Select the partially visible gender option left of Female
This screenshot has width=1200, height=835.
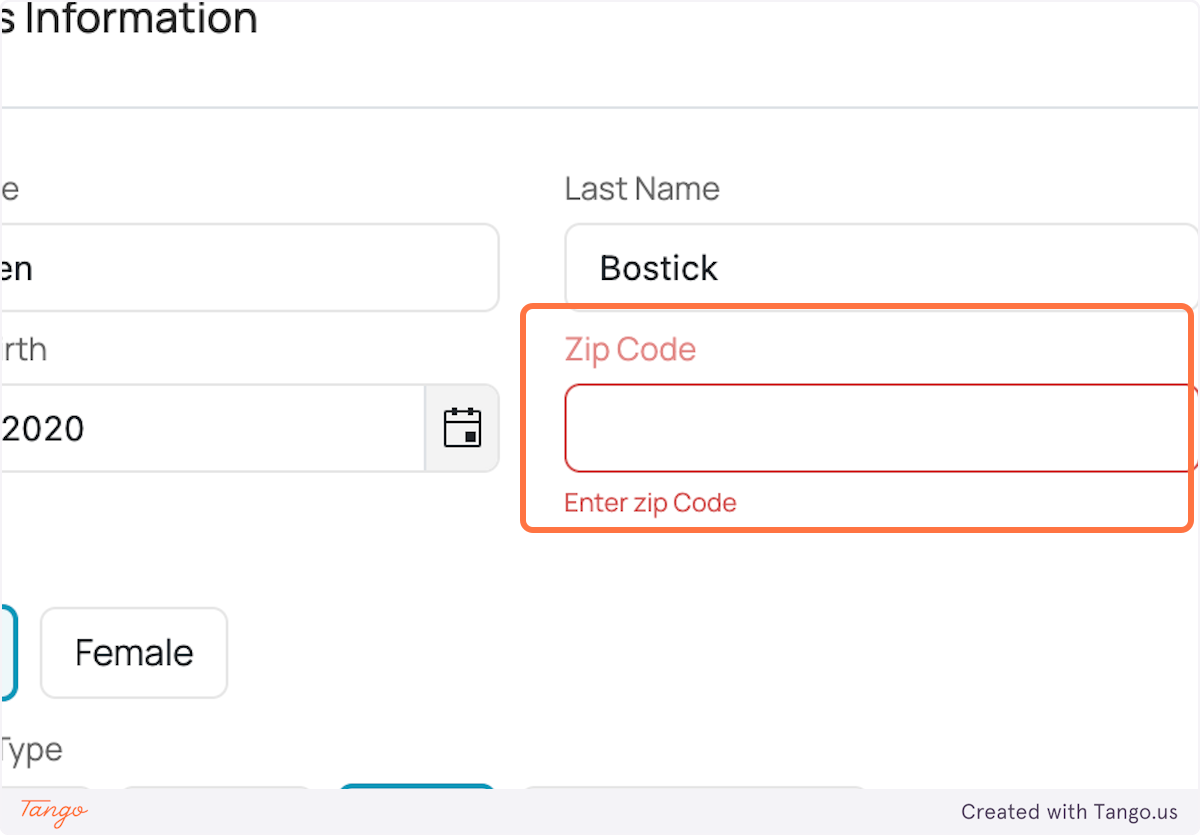click(x=8, y=652)
